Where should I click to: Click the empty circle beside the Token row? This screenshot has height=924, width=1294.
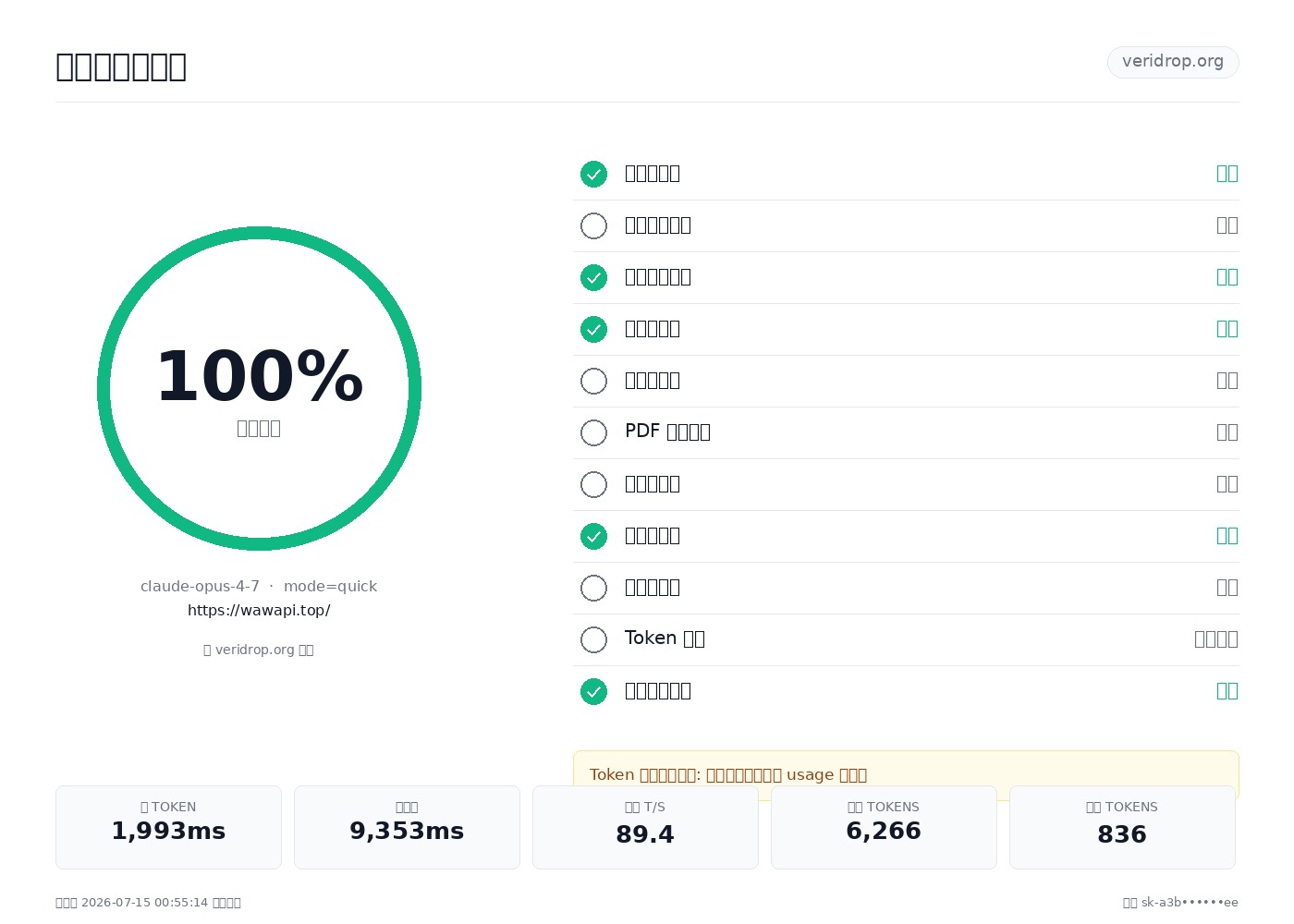click(x=593, y=639)
